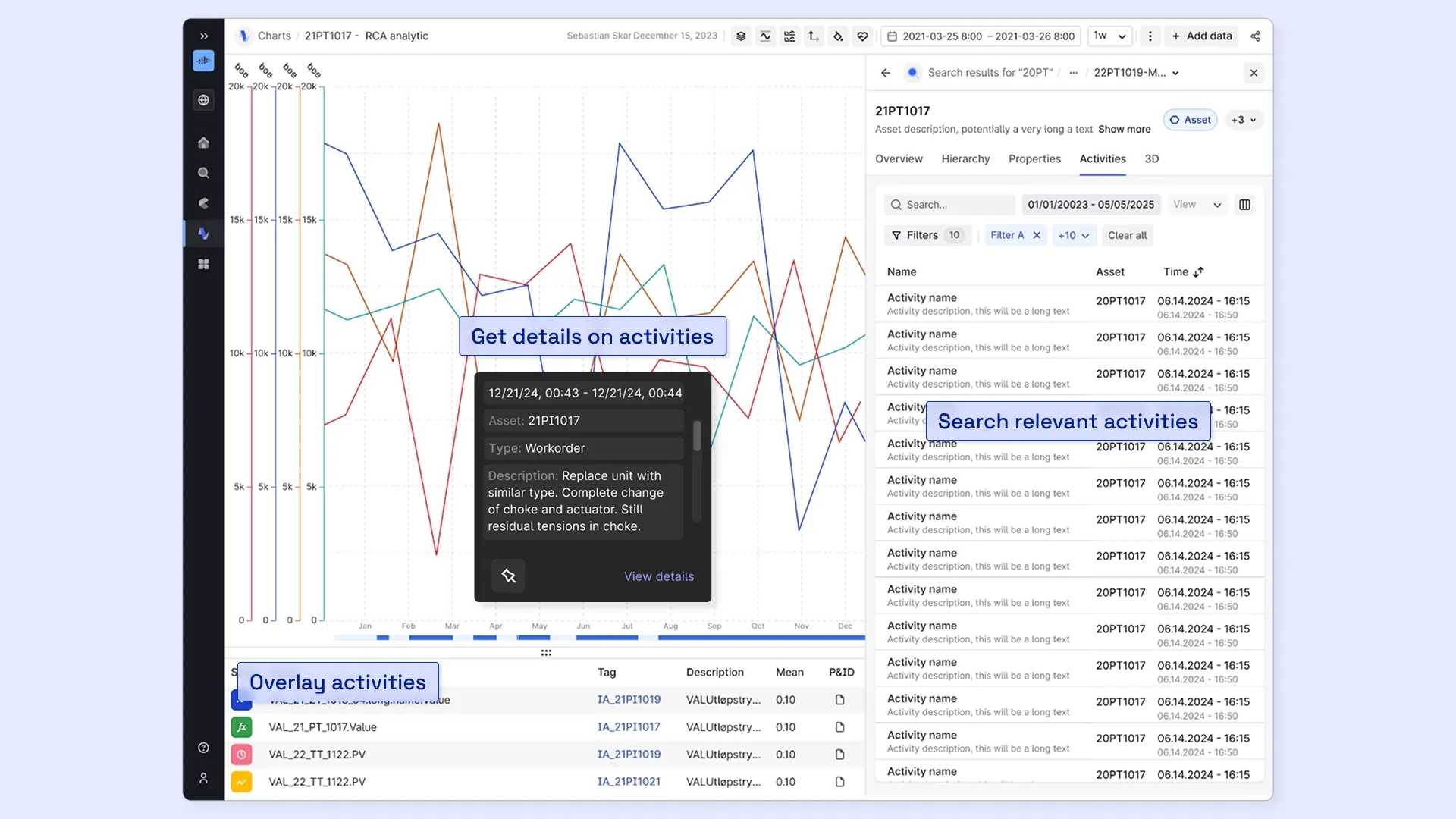Open P&ID document icon for VAL_21_PT_1017.Value

coord(839,727)
